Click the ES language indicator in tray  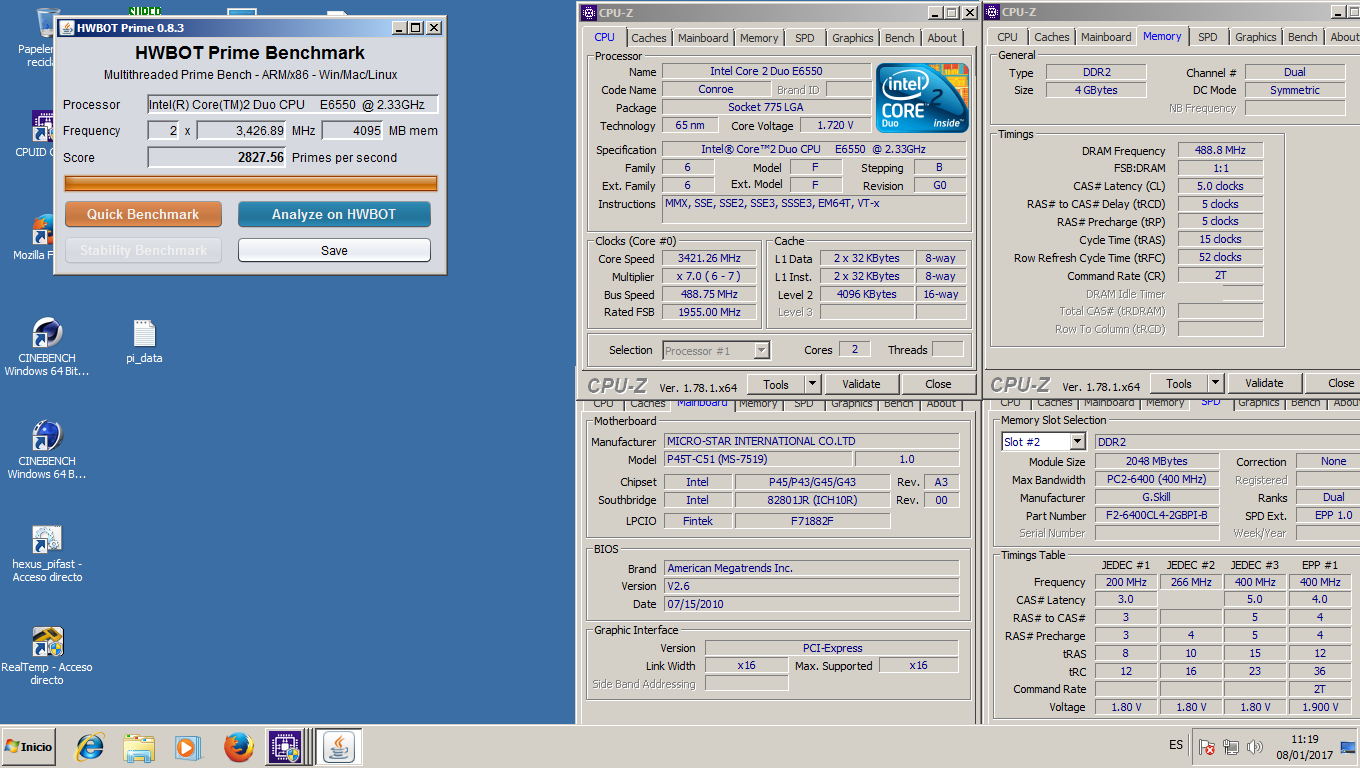pyautogui.click(x=1176, y=746)
